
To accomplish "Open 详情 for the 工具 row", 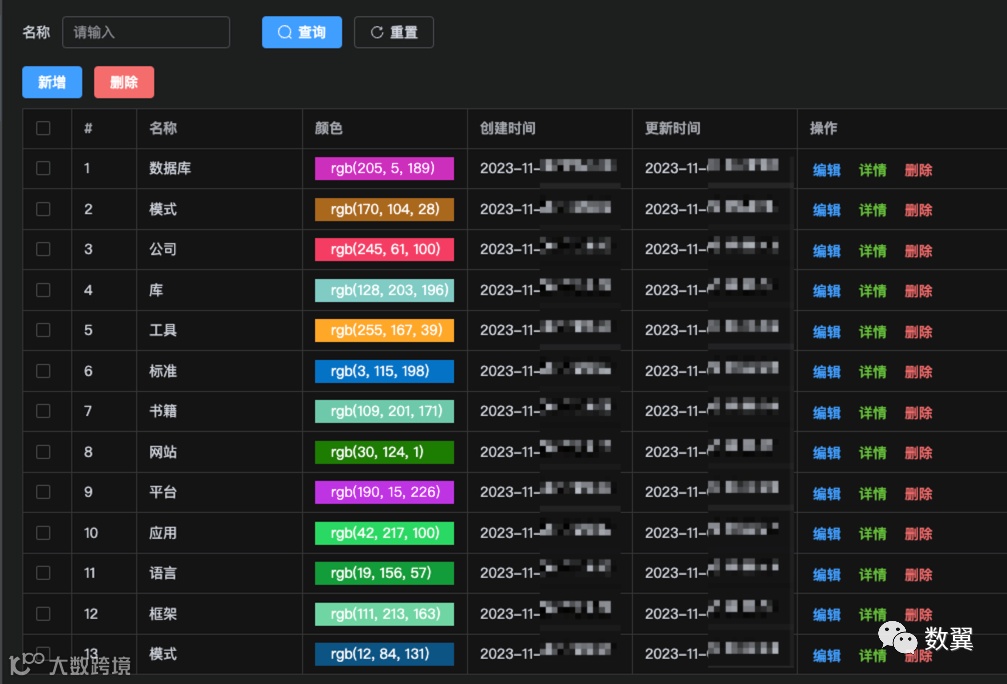I will 872,332.
